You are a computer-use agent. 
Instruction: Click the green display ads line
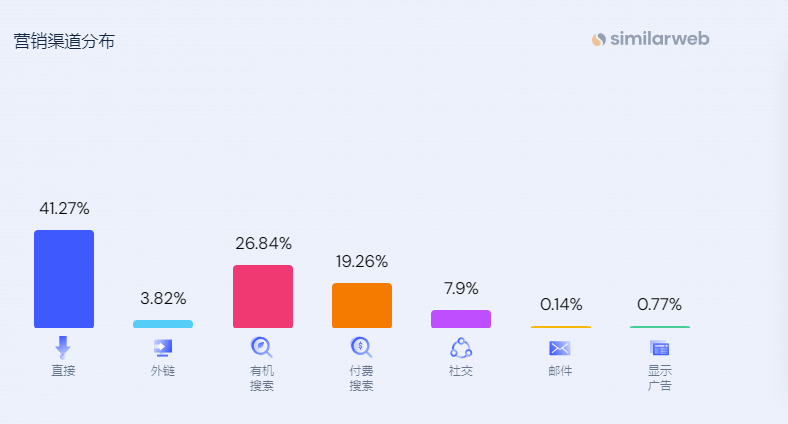click(660, 327)
